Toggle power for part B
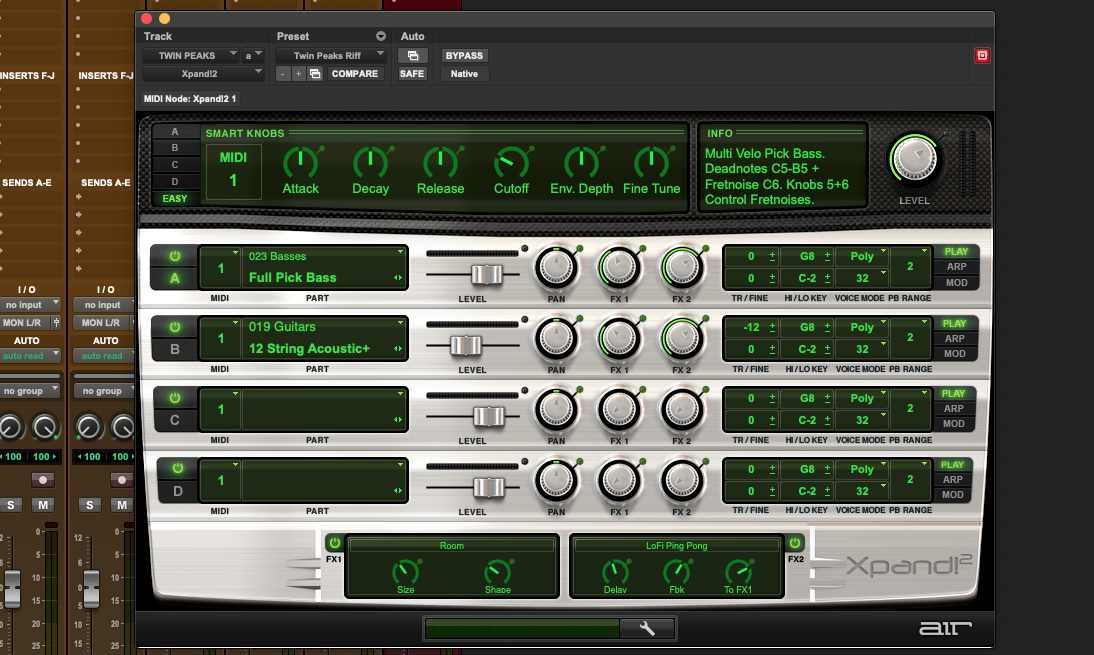The width and height of the screenshot is (1094, 655). click(174, 327)
